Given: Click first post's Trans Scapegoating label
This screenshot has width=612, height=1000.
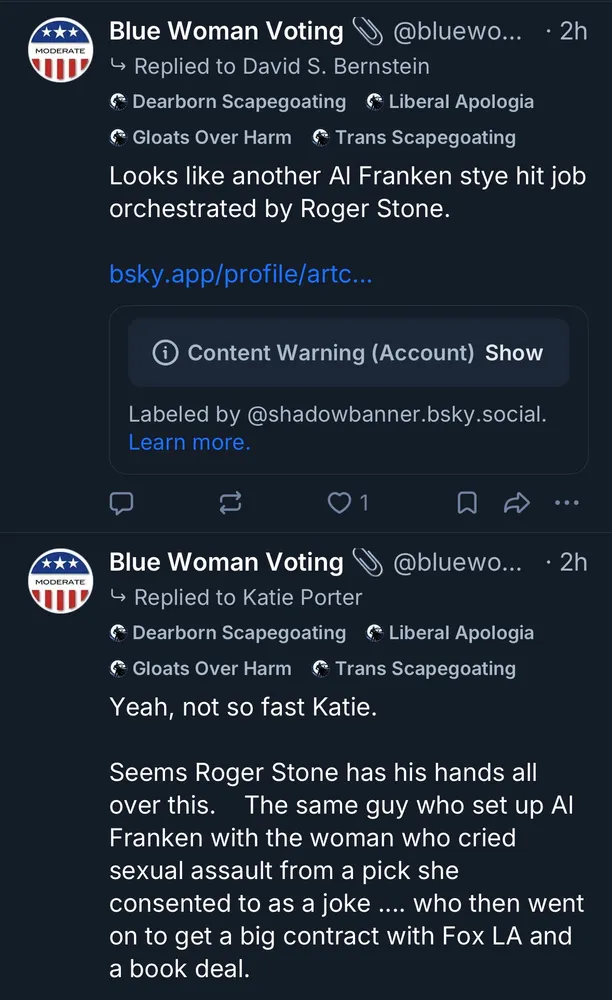Looking at the screenshot, I should click(414, 138).
